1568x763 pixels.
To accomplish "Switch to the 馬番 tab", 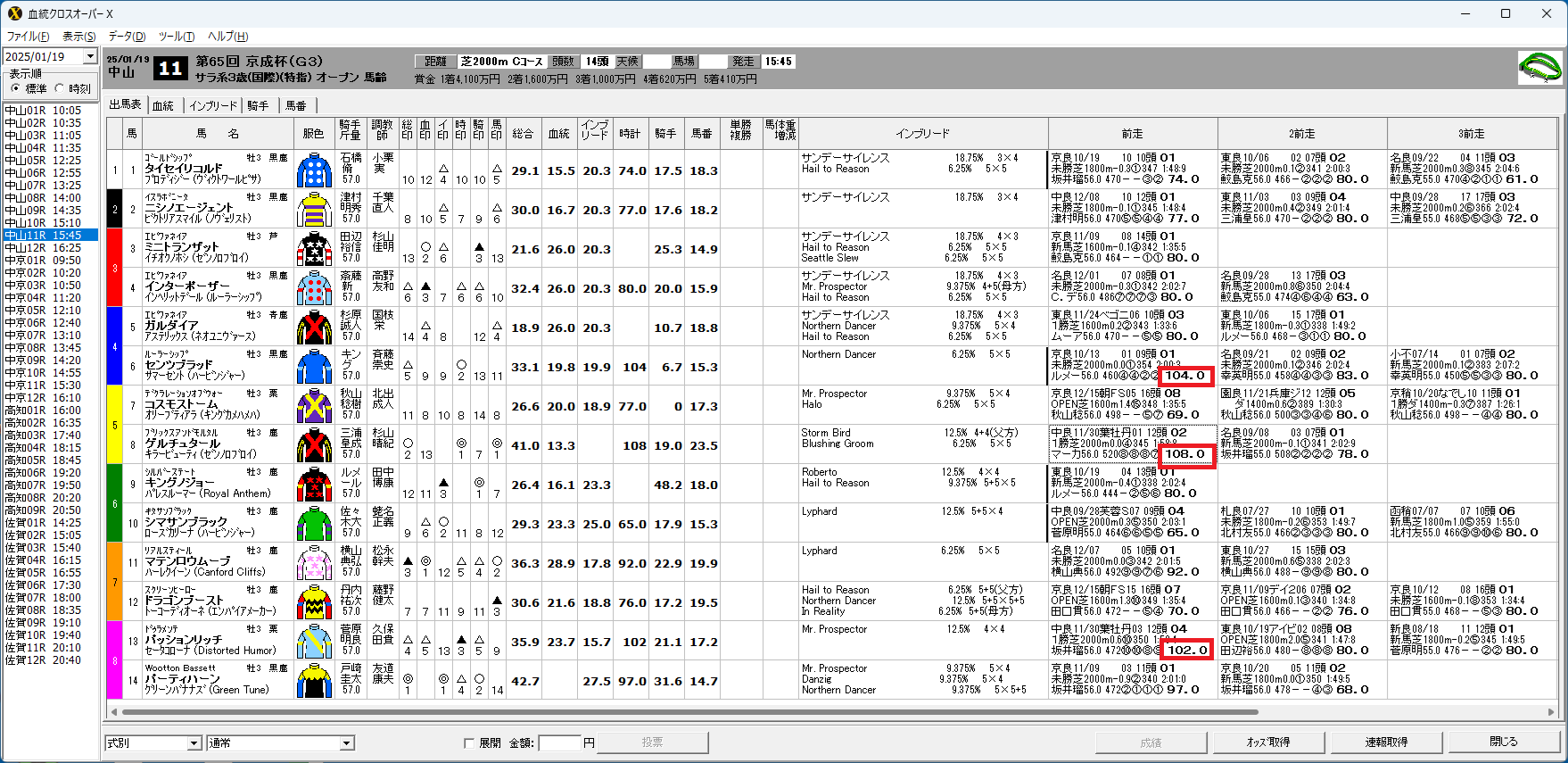I will pyautogui.click(x=296, y=105).
